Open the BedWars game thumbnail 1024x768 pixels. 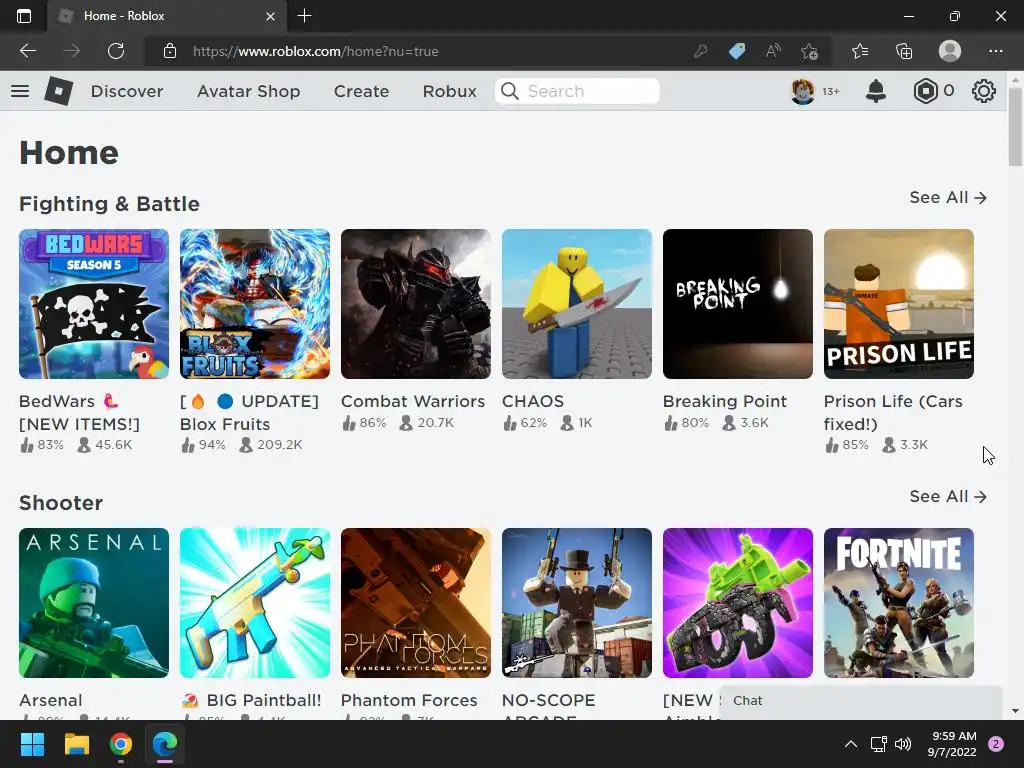tap(94, 304)
